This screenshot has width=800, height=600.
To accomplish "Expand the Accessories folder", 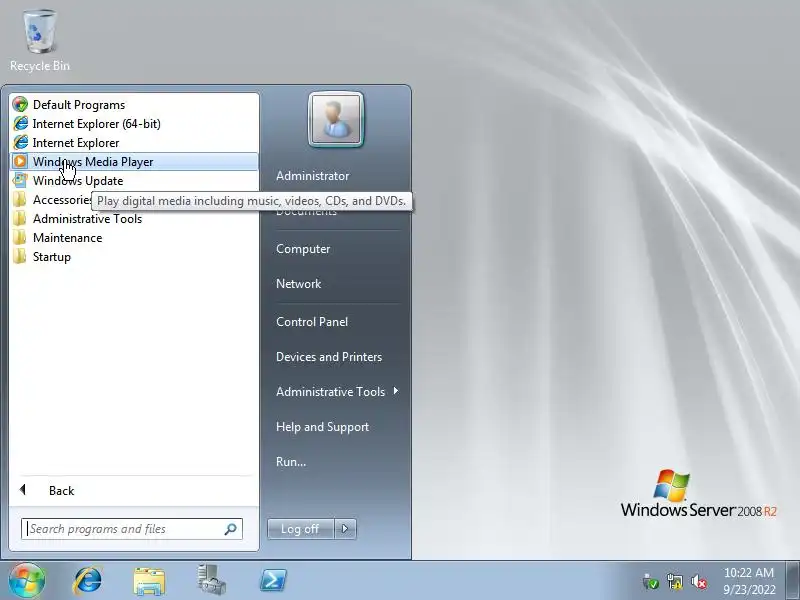I will (x=51, y=199).
